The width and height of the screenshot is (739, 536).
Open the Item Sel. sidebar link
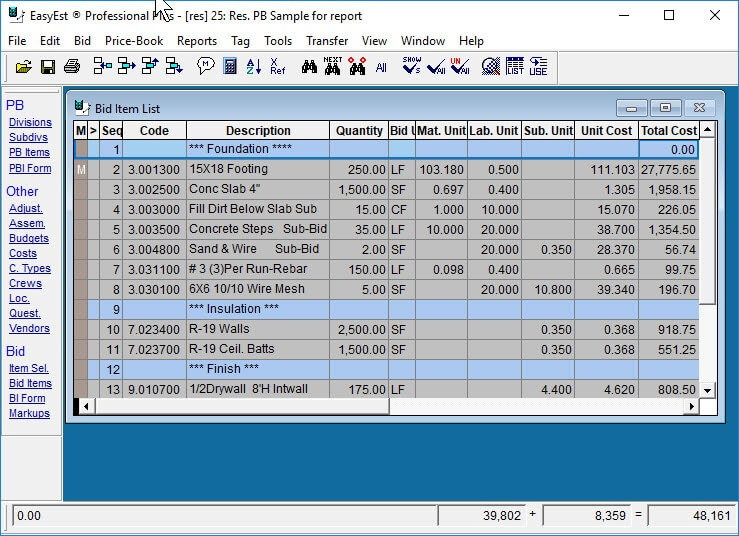point(29,368)
